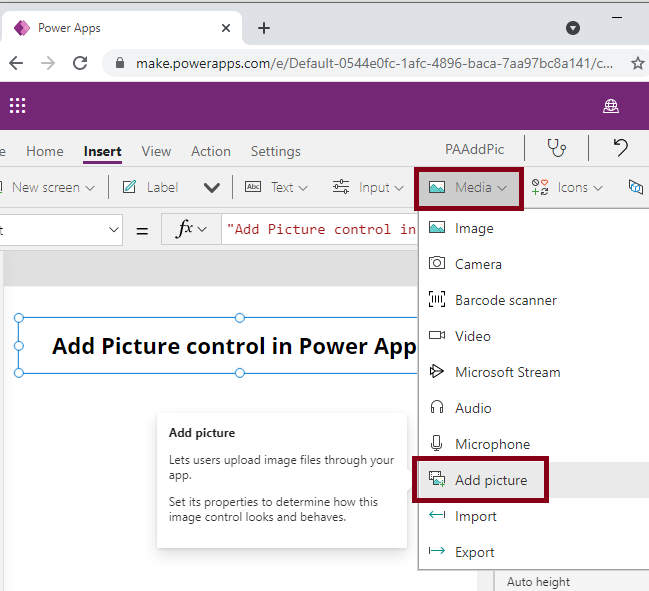Click the Text box Abc icon
This screenshot has width=649, height=591.
click(253, 187)
